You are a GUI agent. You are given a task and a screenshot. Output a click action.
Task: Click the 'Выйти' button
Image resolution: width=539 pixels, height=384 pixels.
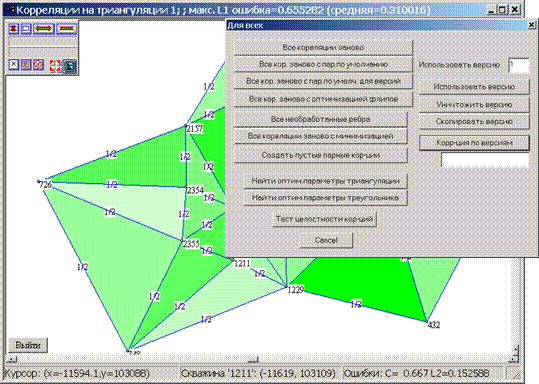(28, 345)
